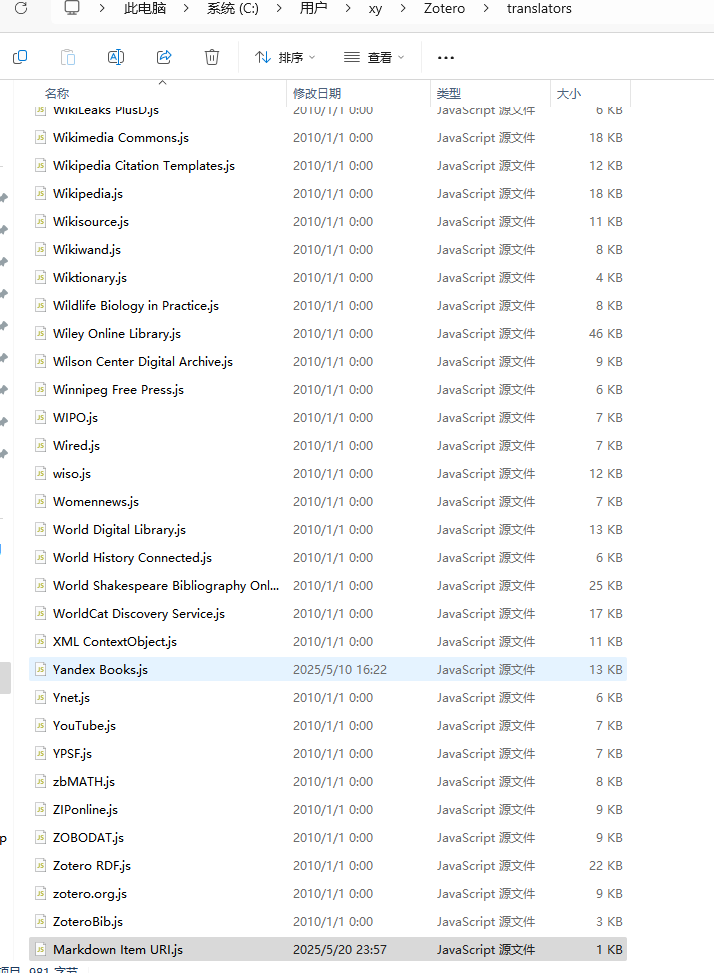The width and height of the screenshot is (714, 973).
Task: Select World Shakespeare Bibliography file name
Action: pyautogui.click(x=166, y=586)
